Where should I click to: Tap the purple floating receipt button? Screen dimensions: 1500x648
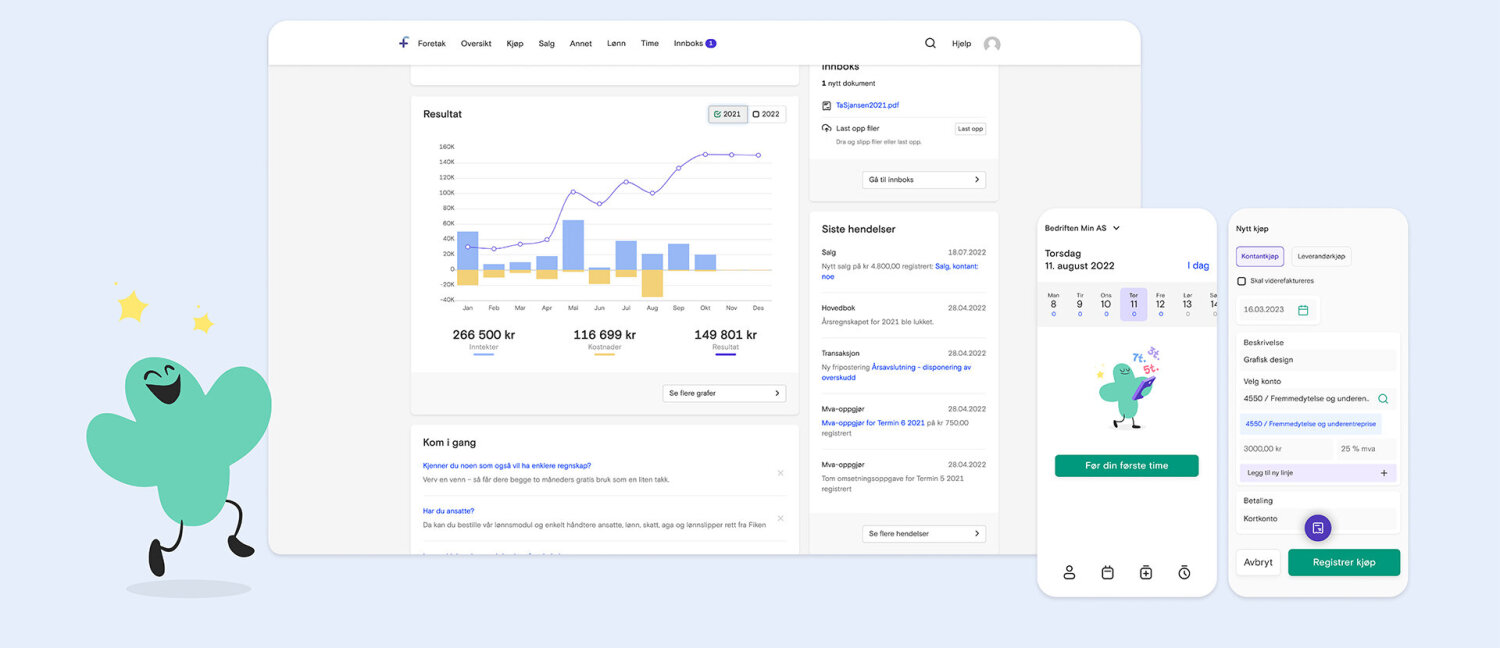point(1318,528)
